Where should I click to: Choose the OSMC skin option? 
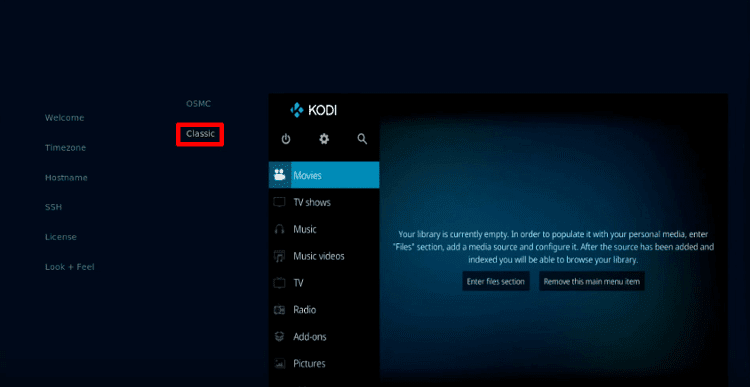(199, 104)
